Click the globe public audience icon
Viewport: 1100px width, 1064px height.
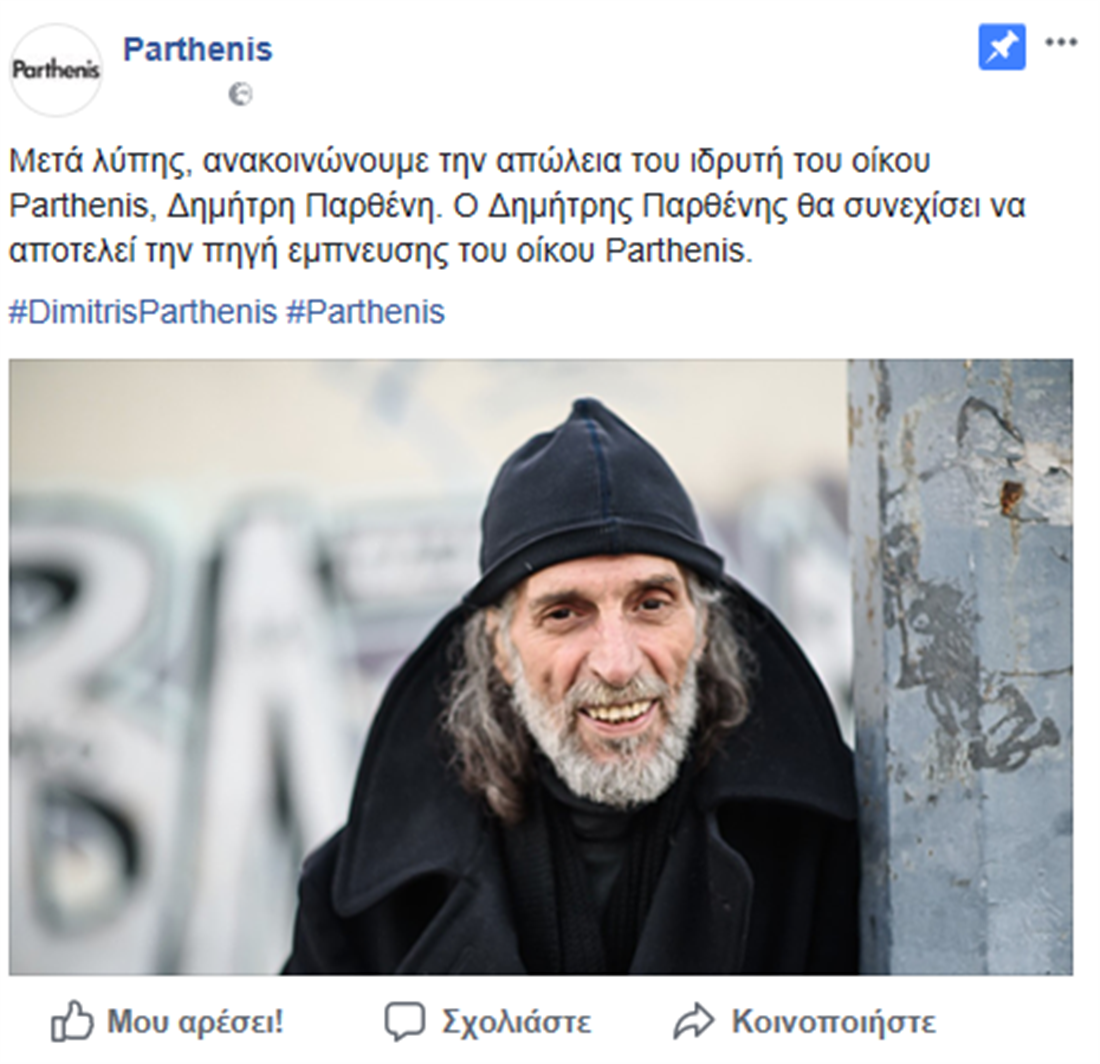(x=241, y=94)
